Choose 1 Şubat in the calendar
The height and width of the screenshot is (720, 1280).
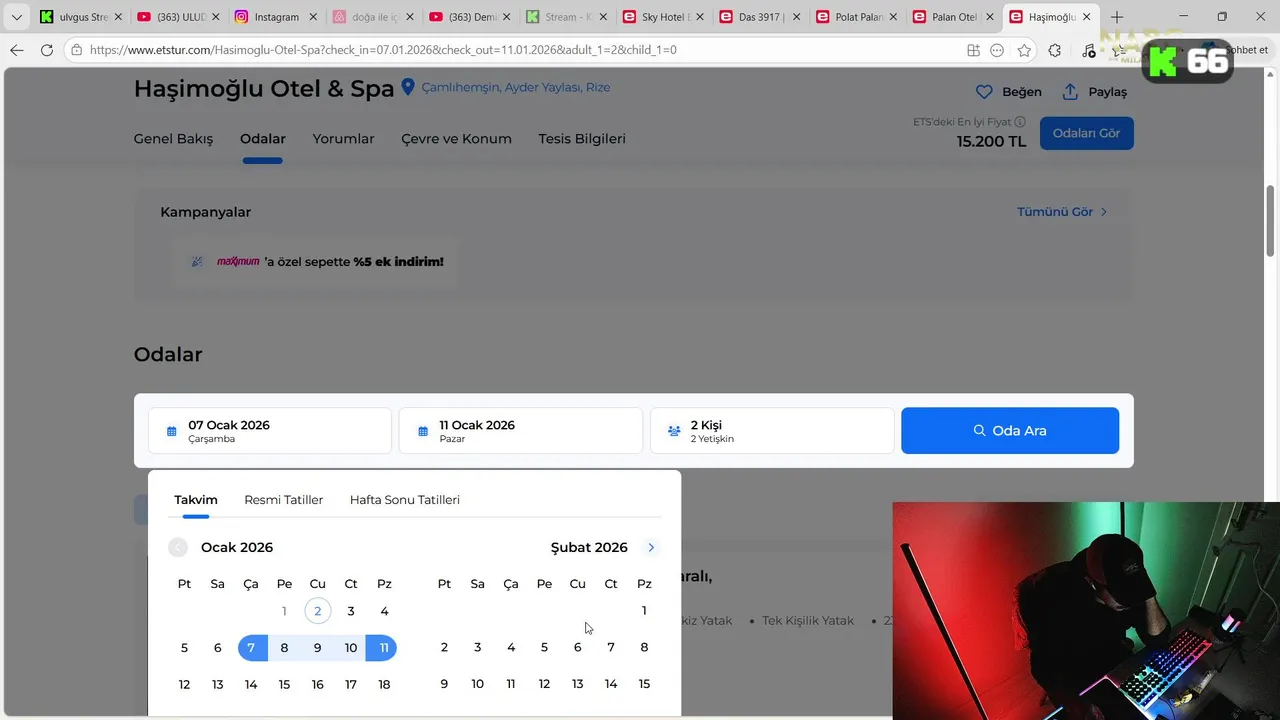[644, 611]
